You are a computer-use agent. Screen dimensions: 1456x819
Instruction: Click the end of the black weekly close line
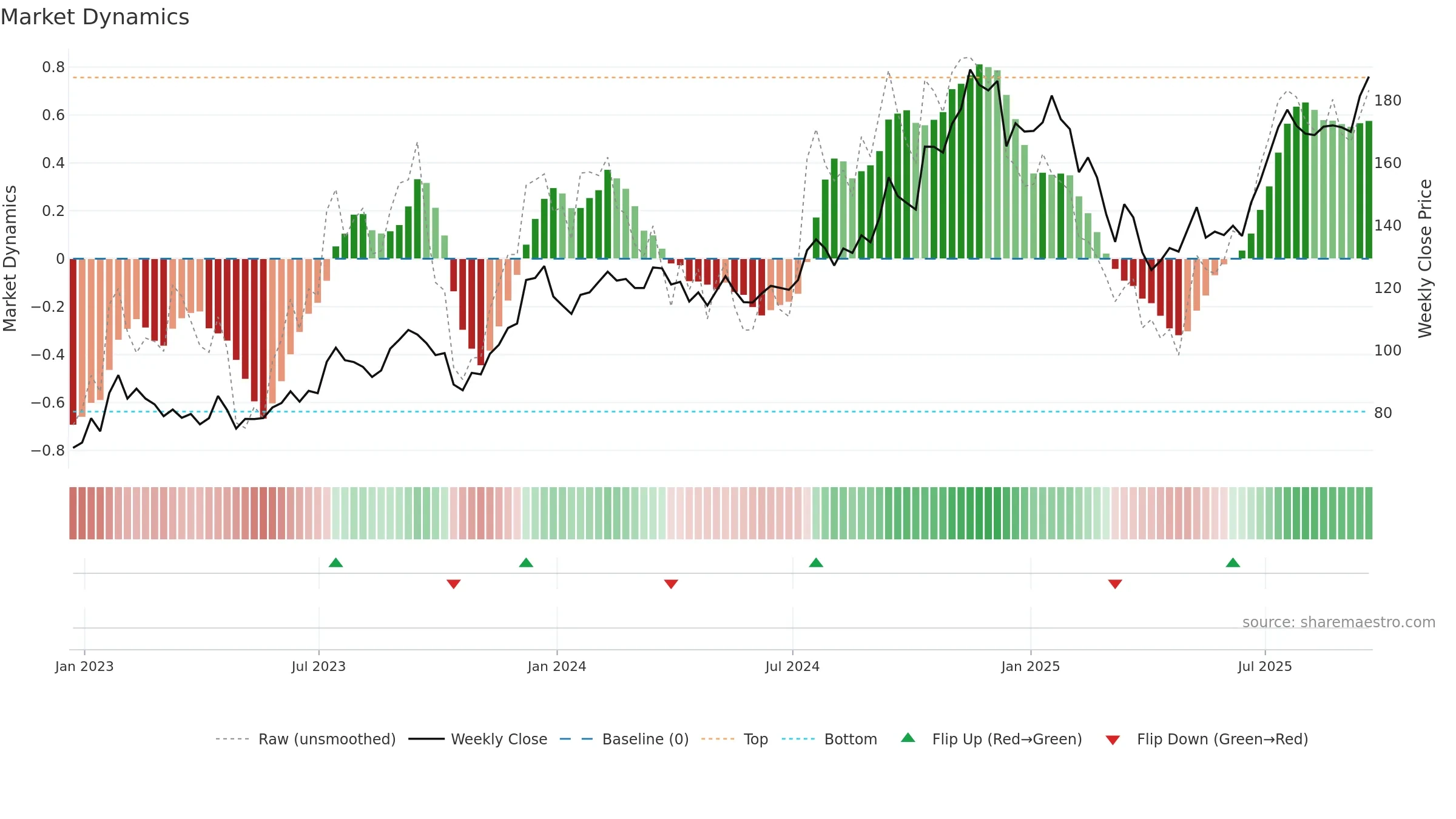pos(1369,78)
